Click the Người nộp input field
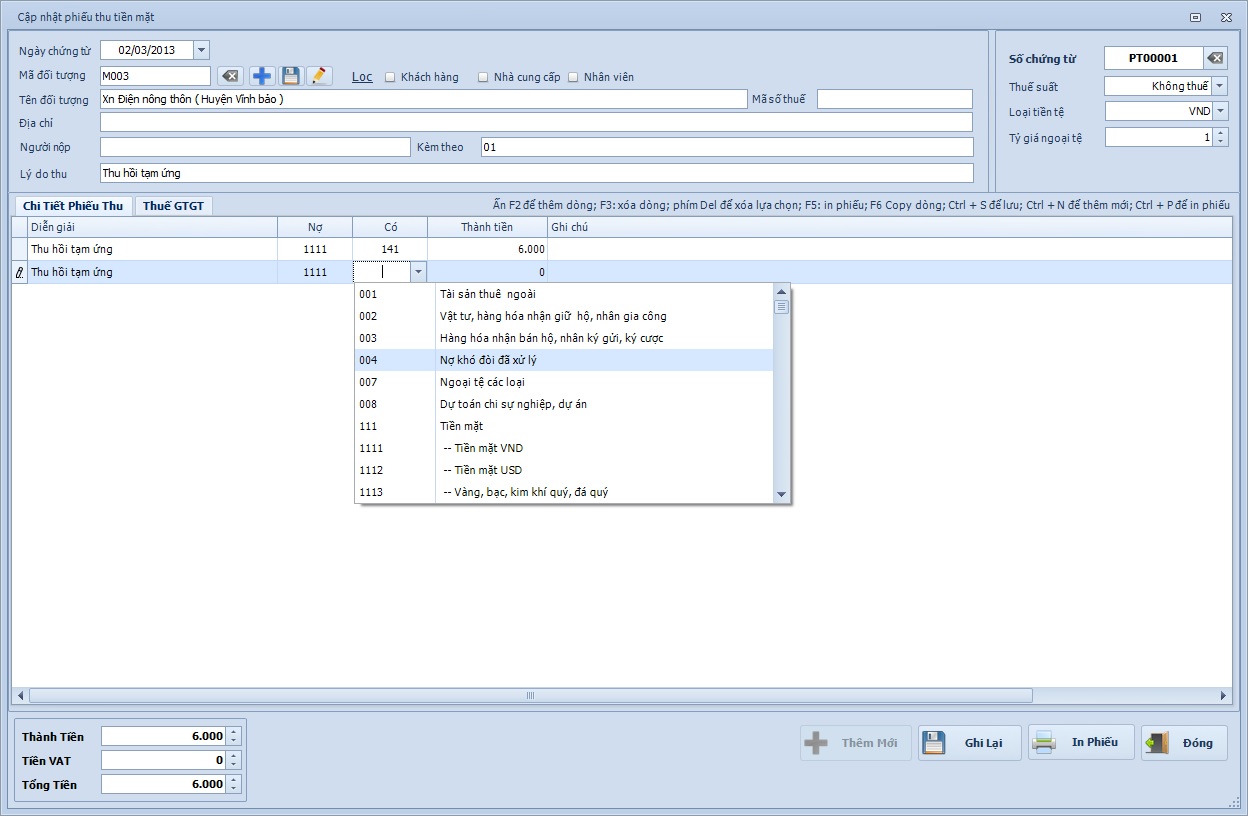Screen dimensions: 1248x816 coord(255,147)
